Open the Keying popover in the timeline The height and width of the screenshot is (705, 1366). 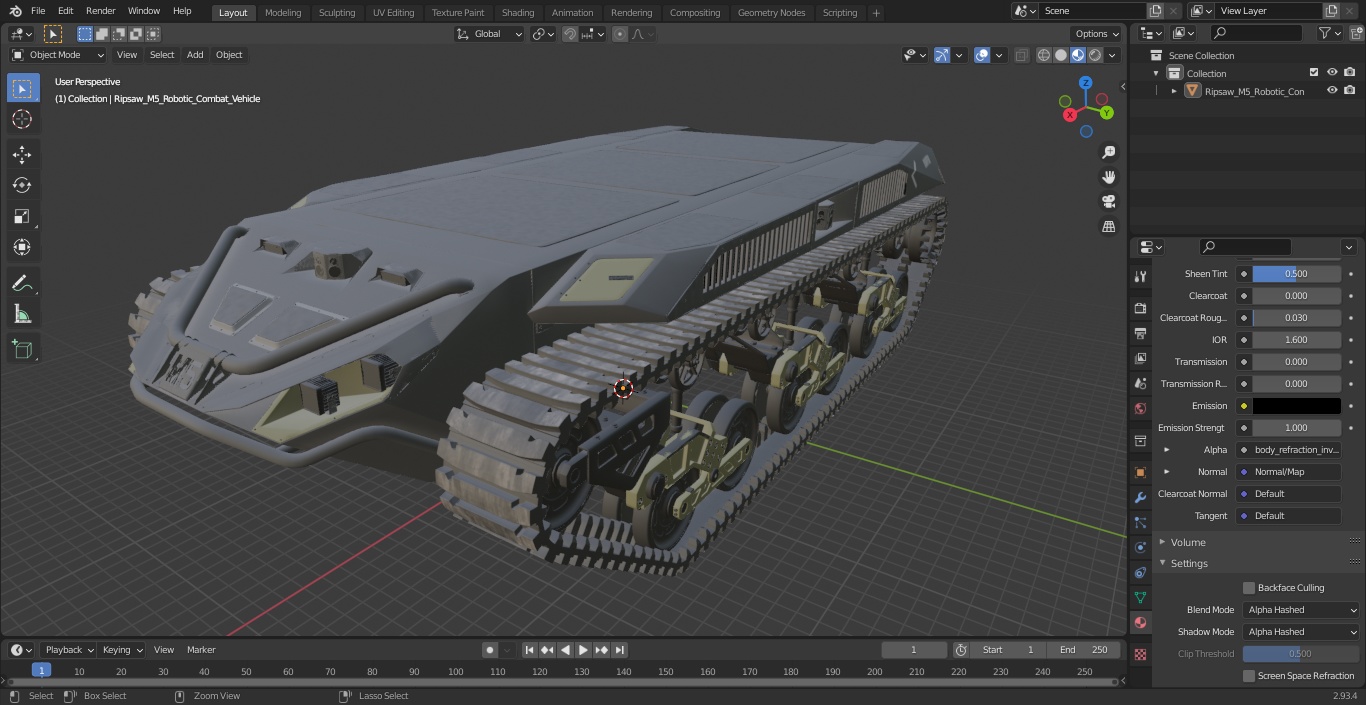point(121,650)
